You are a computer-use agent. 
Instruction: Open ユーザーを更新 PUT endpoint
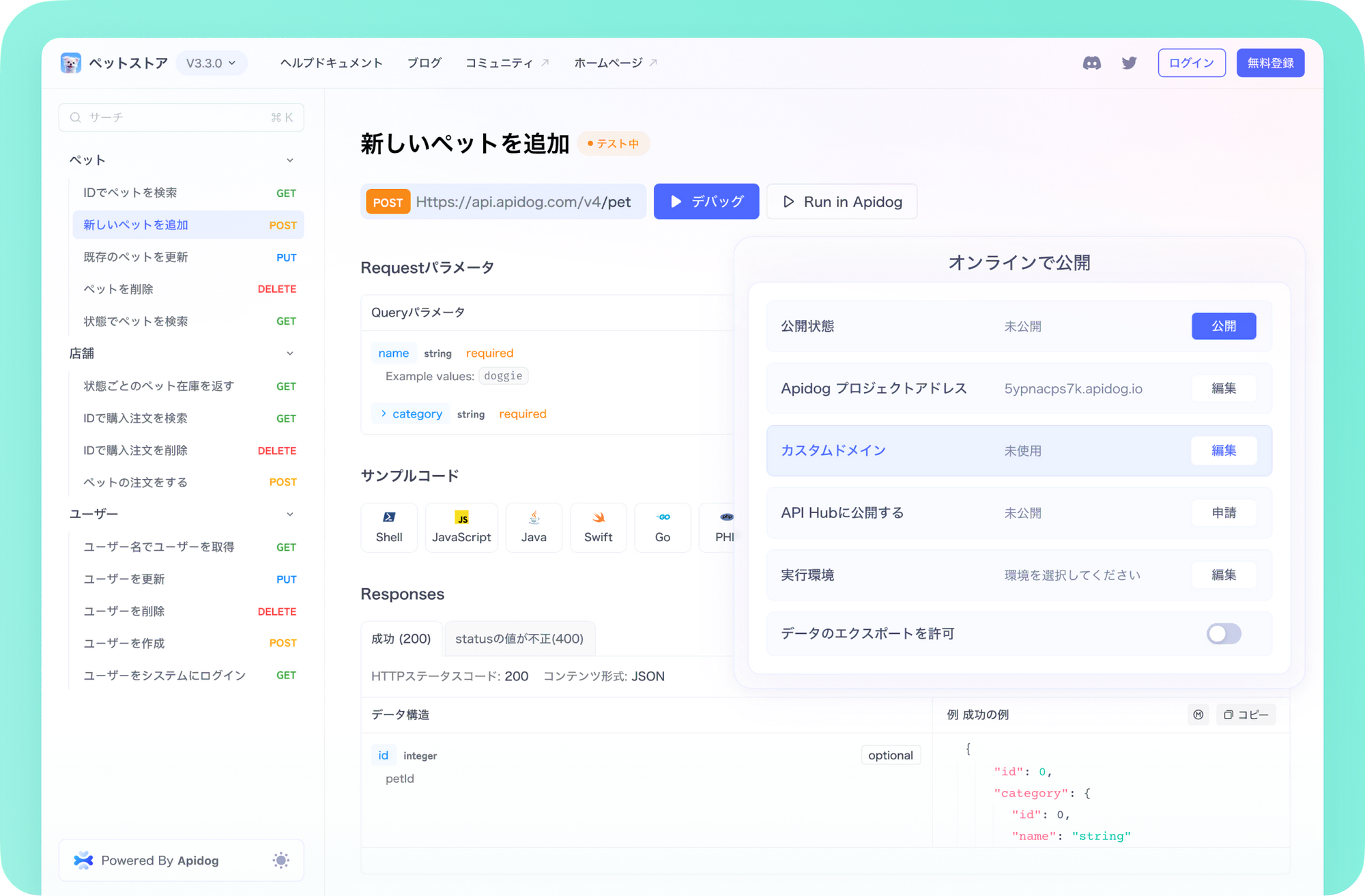tap(188, 579)
